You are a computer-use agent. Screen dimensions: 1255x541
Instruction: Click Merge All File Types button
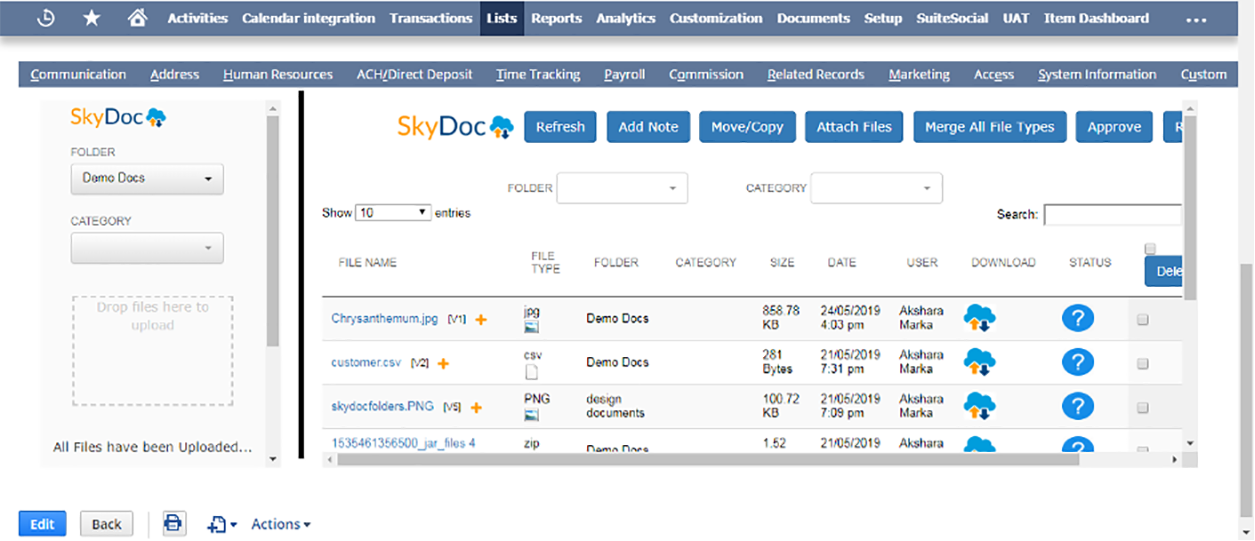click(990, 127)
